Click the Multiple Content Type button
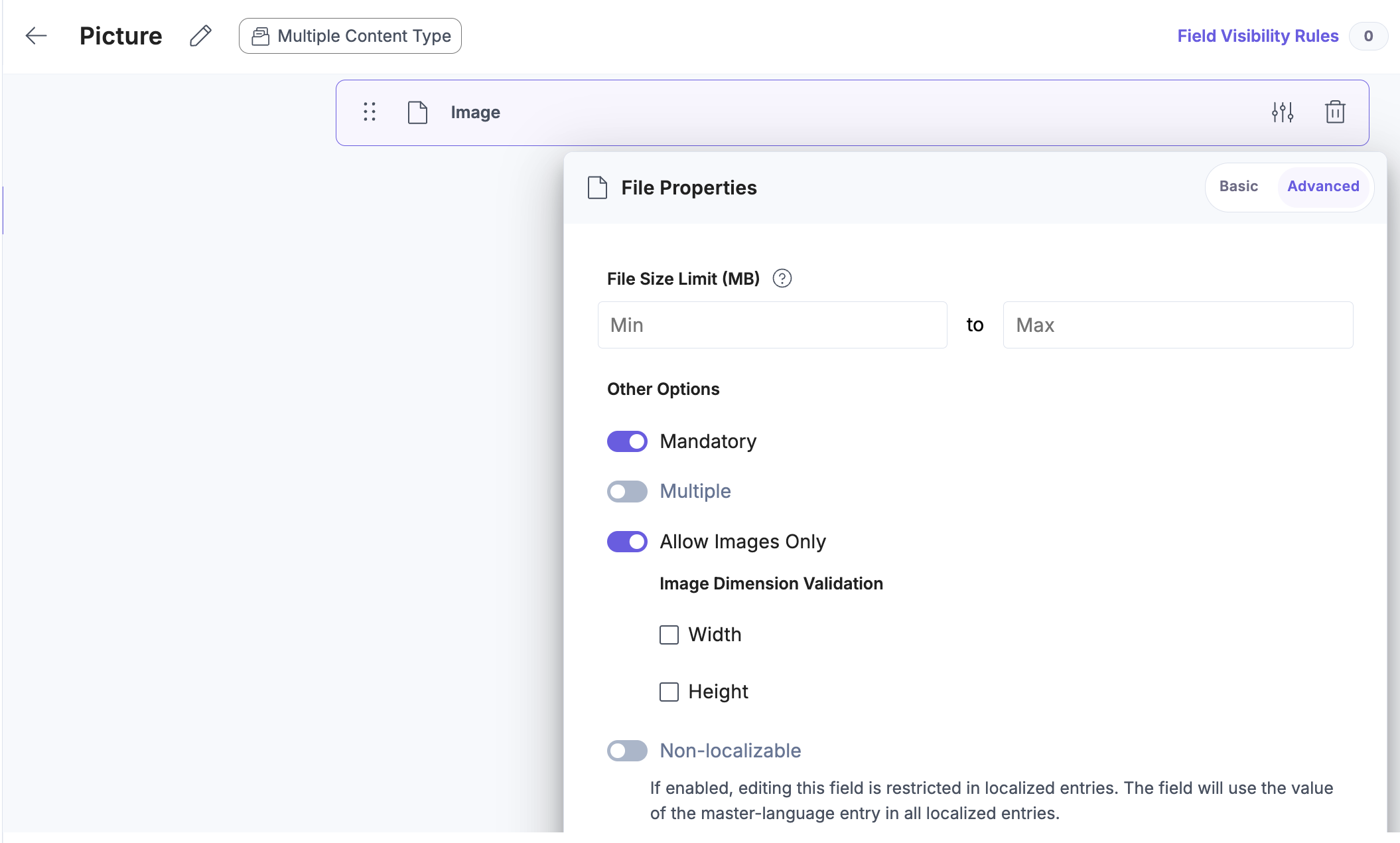 [350, 36]
